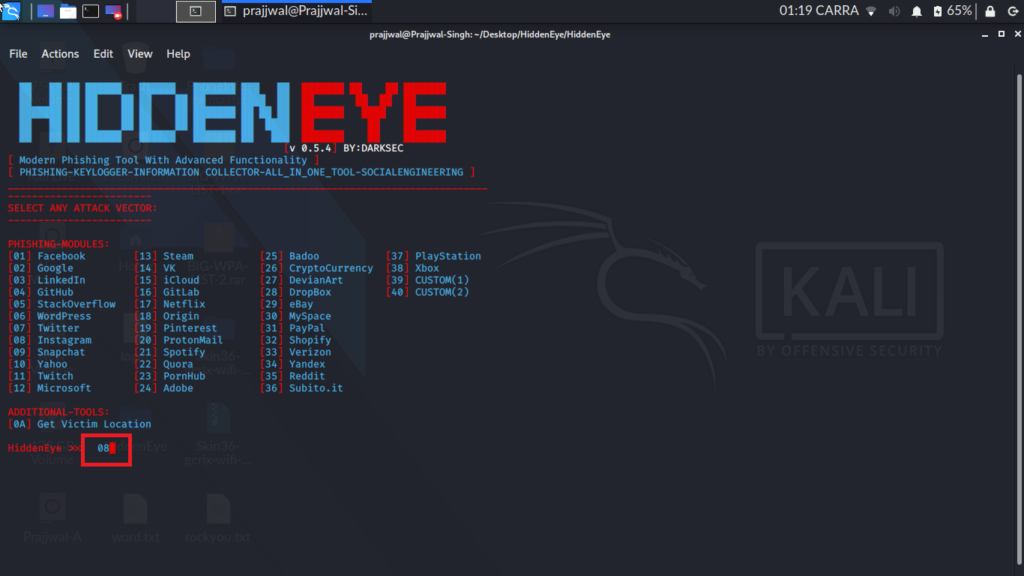This screenshot has height=576, width=1024.
Task: Open the notifications bell icon
Action: point(917,11)
